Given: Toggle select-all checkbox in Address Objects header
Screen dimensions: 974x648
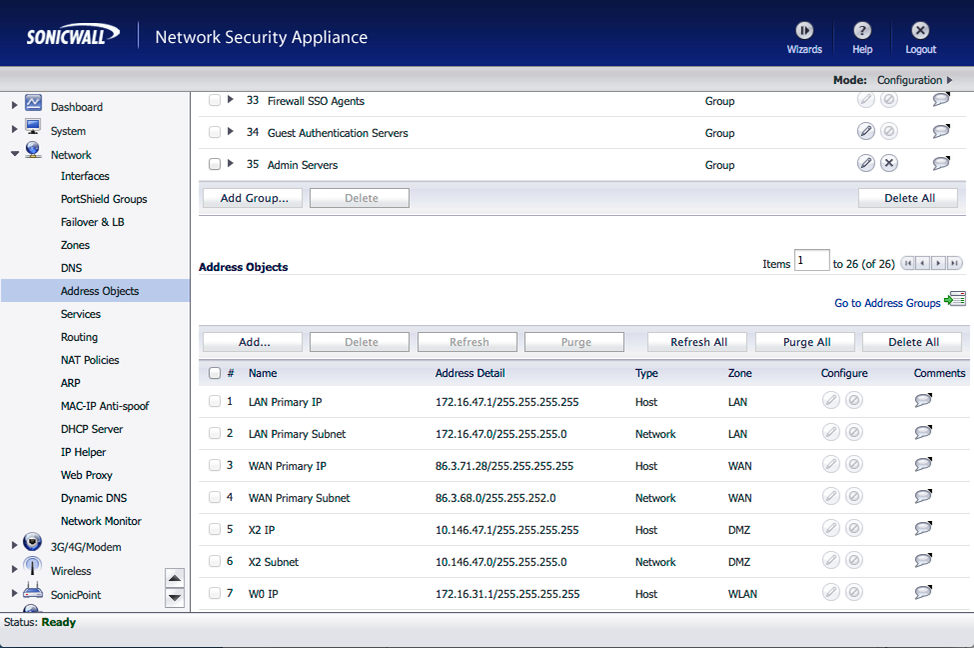Looking at the screenshot, I should [214, 373].
